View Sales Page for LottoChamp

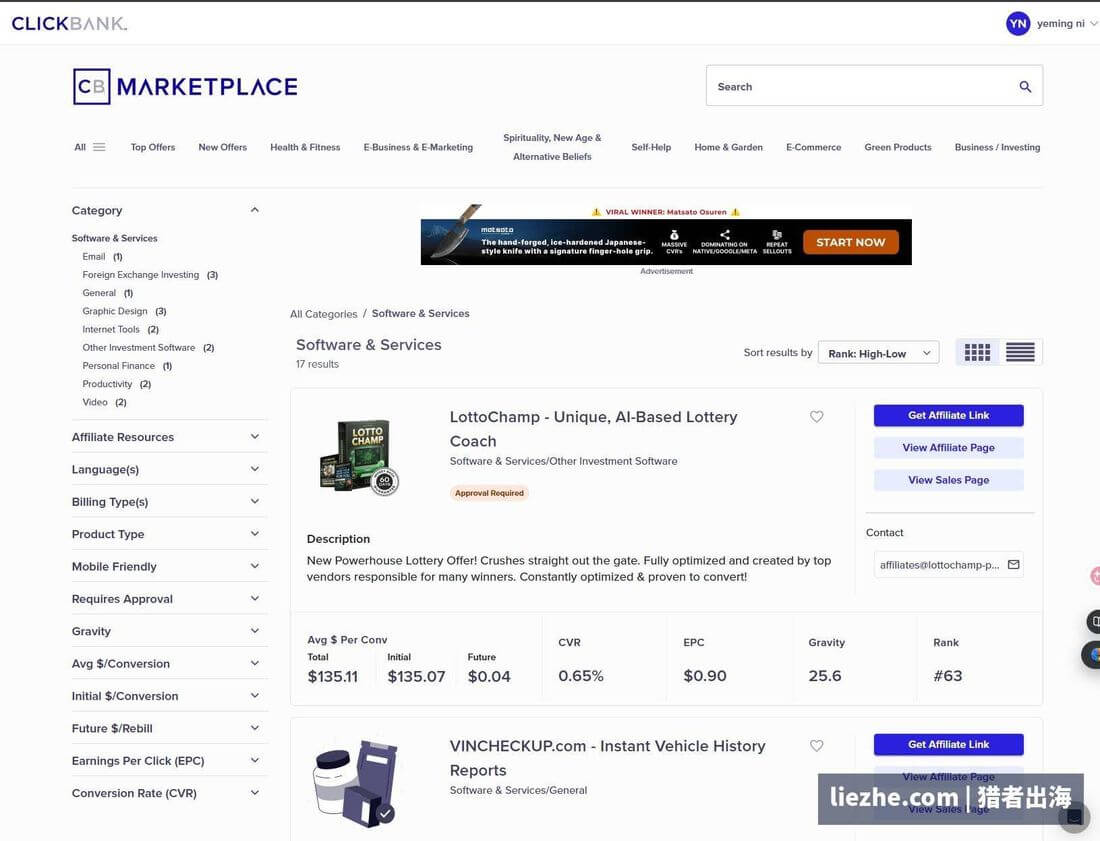click(948, 480)
